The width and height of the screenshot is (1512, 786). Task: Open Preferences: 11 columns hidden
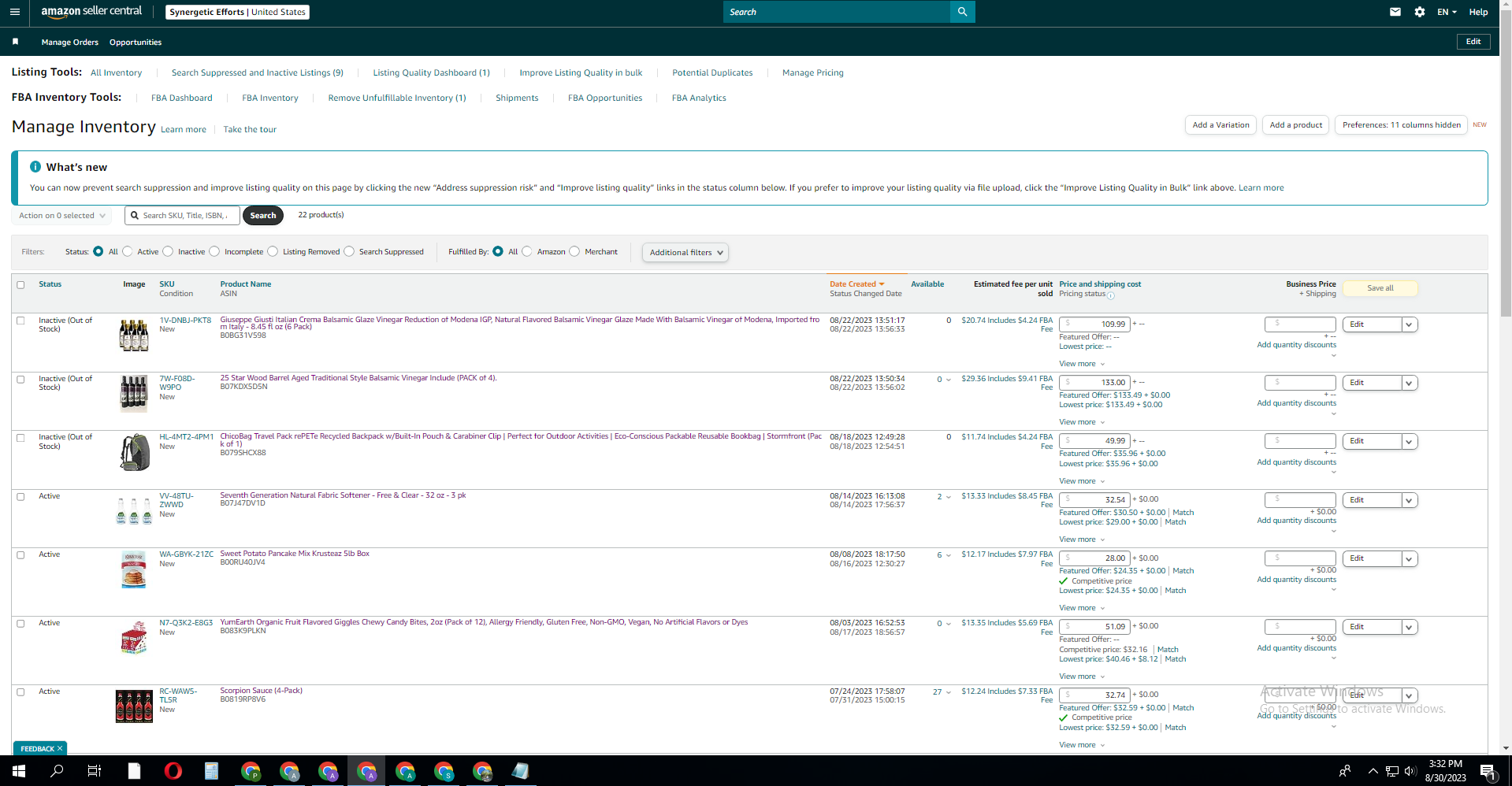[x=1401, y=125]
